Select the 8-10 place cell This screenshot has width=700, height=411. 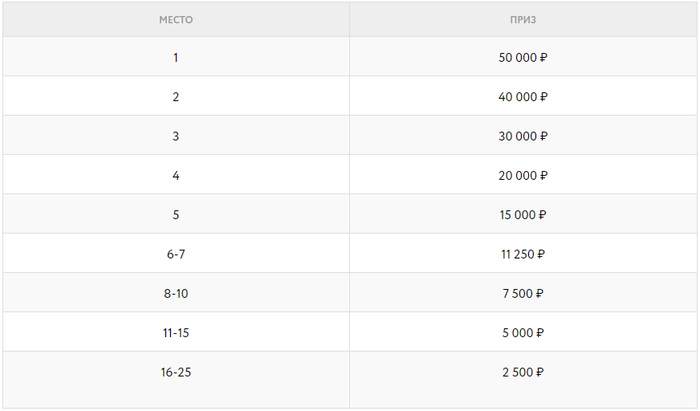[176, 293]
